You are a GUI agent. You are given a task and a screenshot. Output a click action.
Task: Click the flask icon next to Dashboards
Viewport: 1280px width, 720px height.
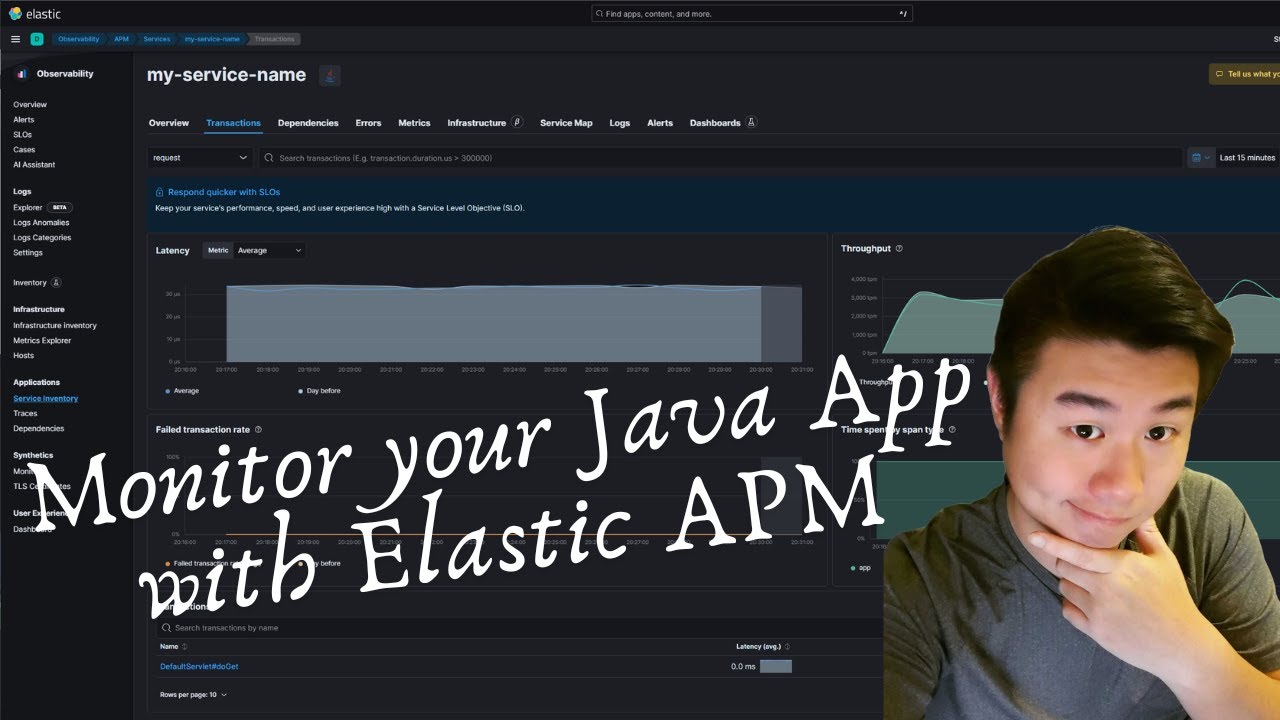pos(751,122)
